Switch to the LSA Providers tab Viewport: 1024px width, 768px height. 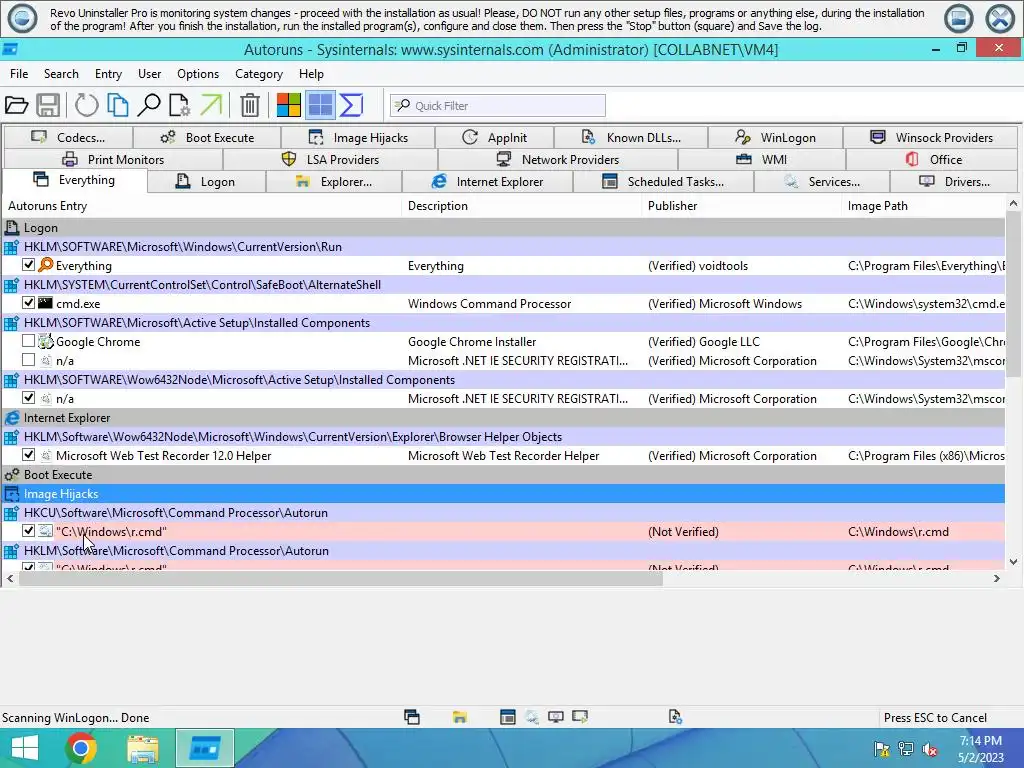coord(330,159)
